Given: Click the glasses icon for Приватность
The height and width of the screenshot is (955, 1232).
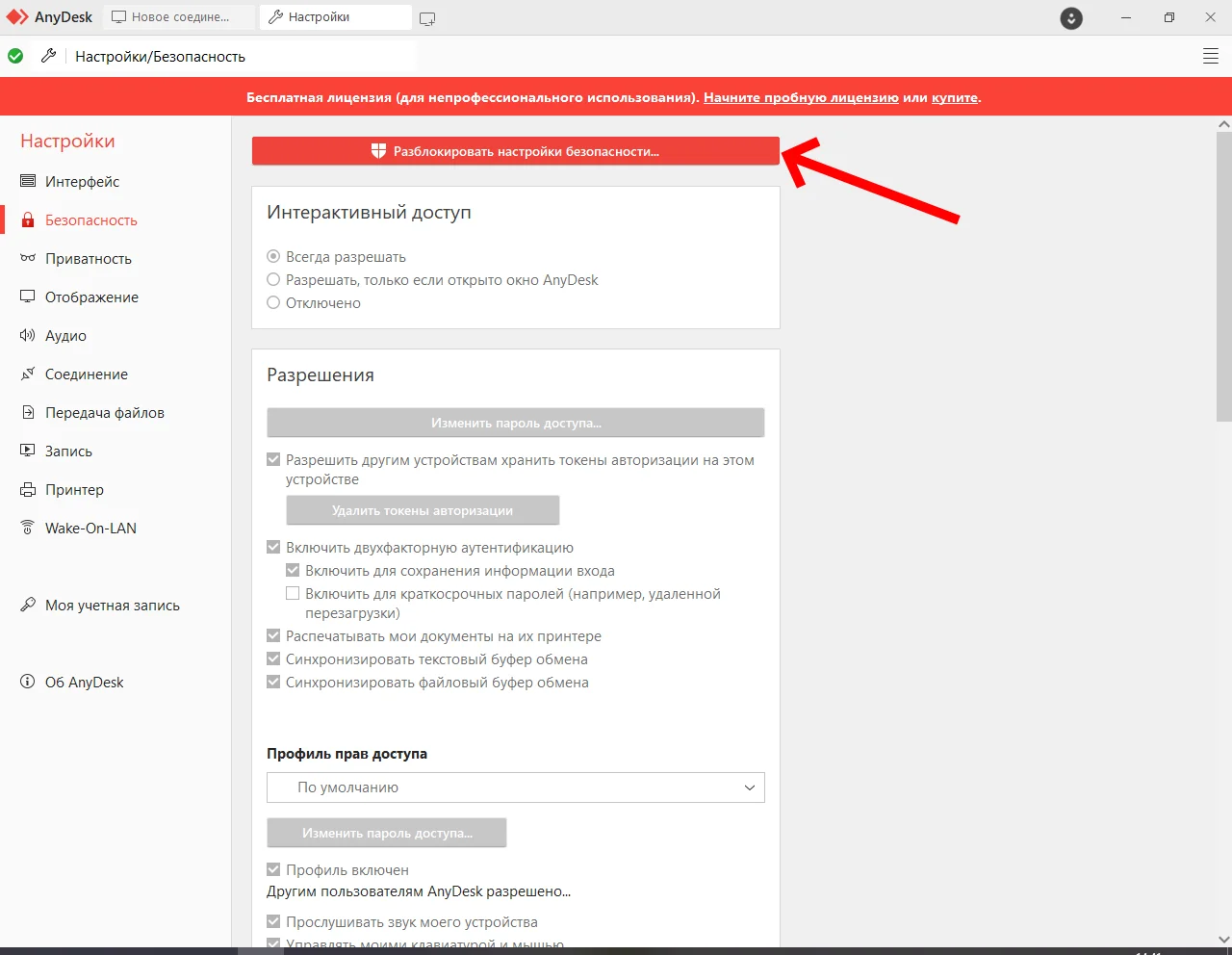Looking at the screenshot, I should tap(28, 258).
